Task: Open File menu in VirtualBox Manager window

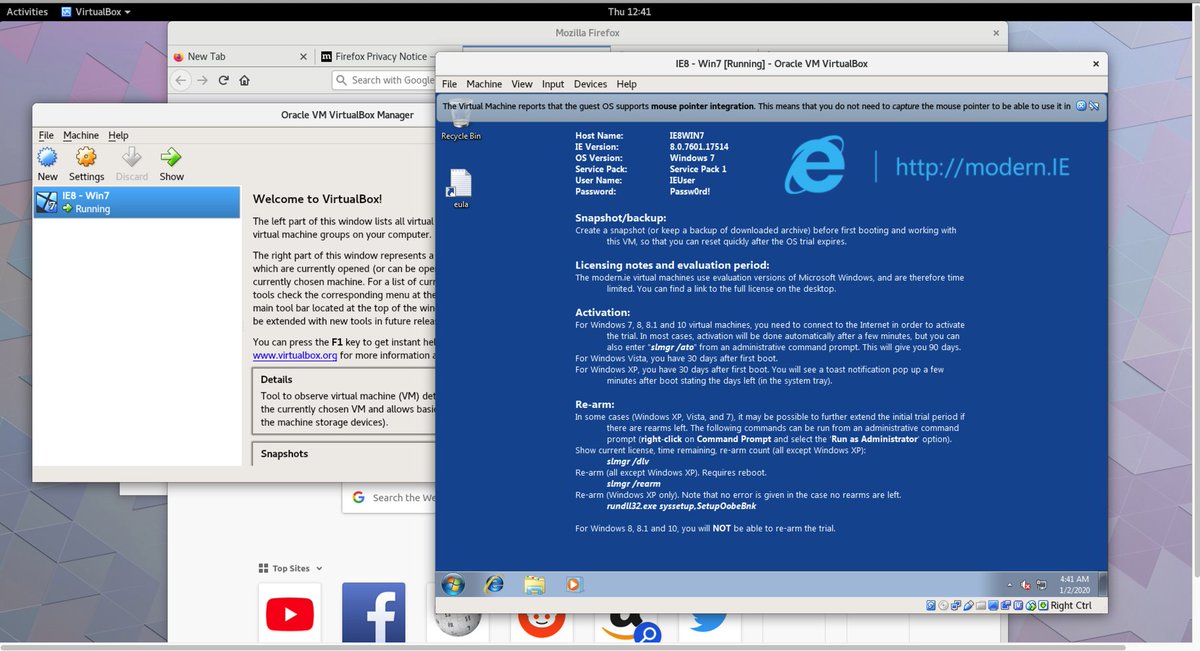Action: click(46, 135)
